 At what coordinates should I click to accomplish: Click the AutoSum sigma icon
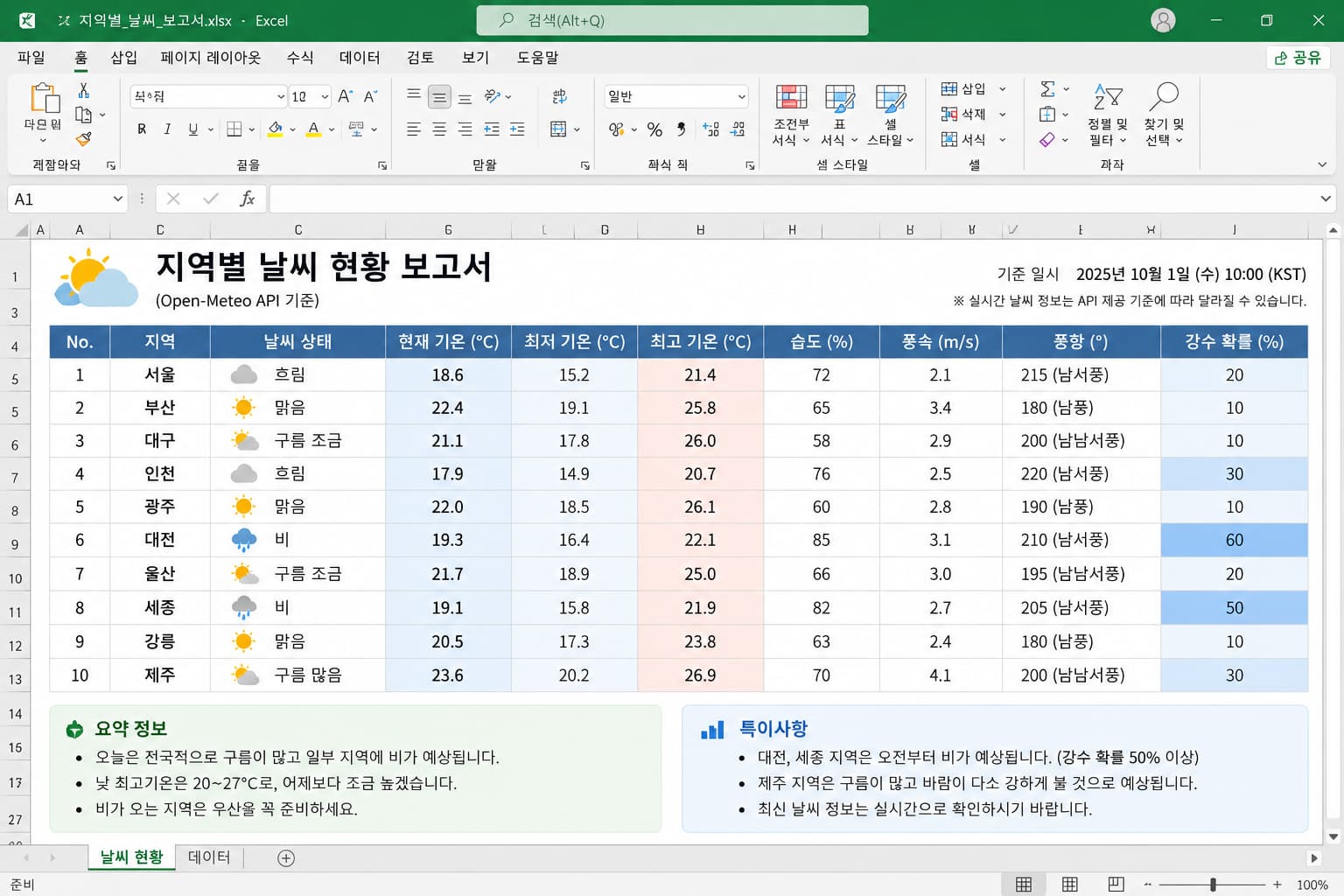[1047, 89]
